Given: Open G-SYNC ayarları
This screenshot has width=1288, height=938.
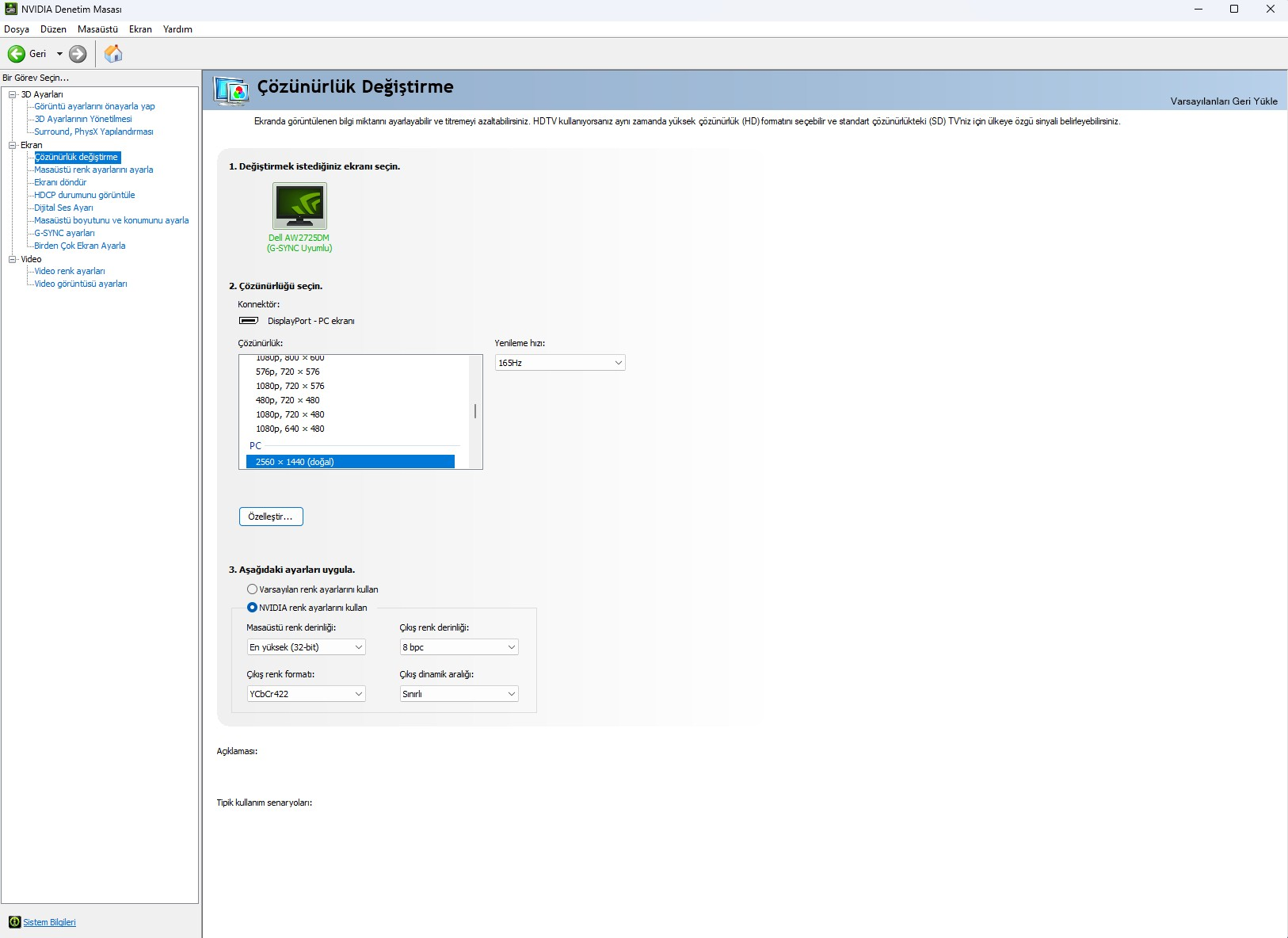Looking at the screenshot, I should (x=64, y=233).
